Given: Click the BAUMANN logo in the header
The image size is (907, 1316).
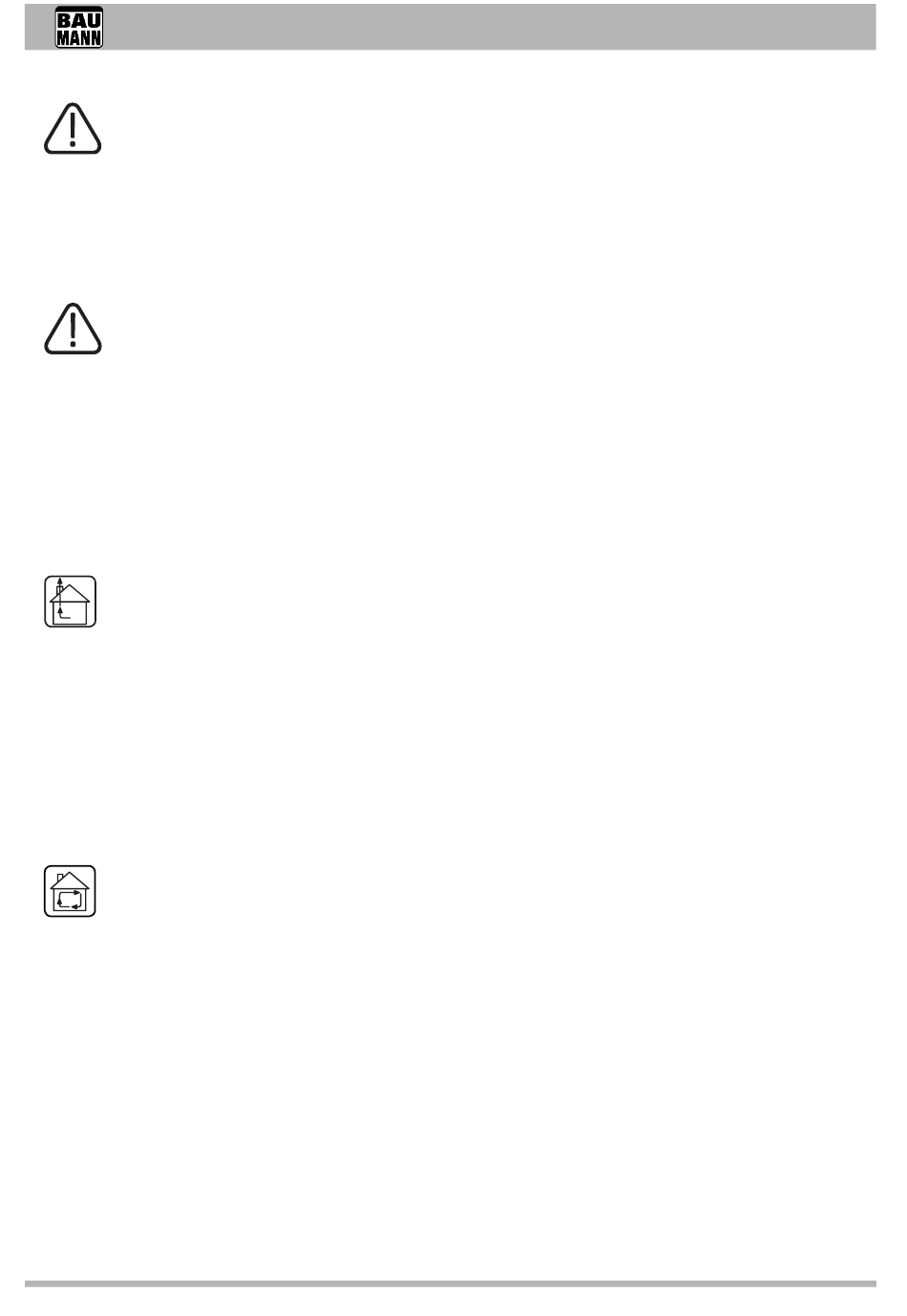Looking at the screenshot, I should tap(79, 28).
